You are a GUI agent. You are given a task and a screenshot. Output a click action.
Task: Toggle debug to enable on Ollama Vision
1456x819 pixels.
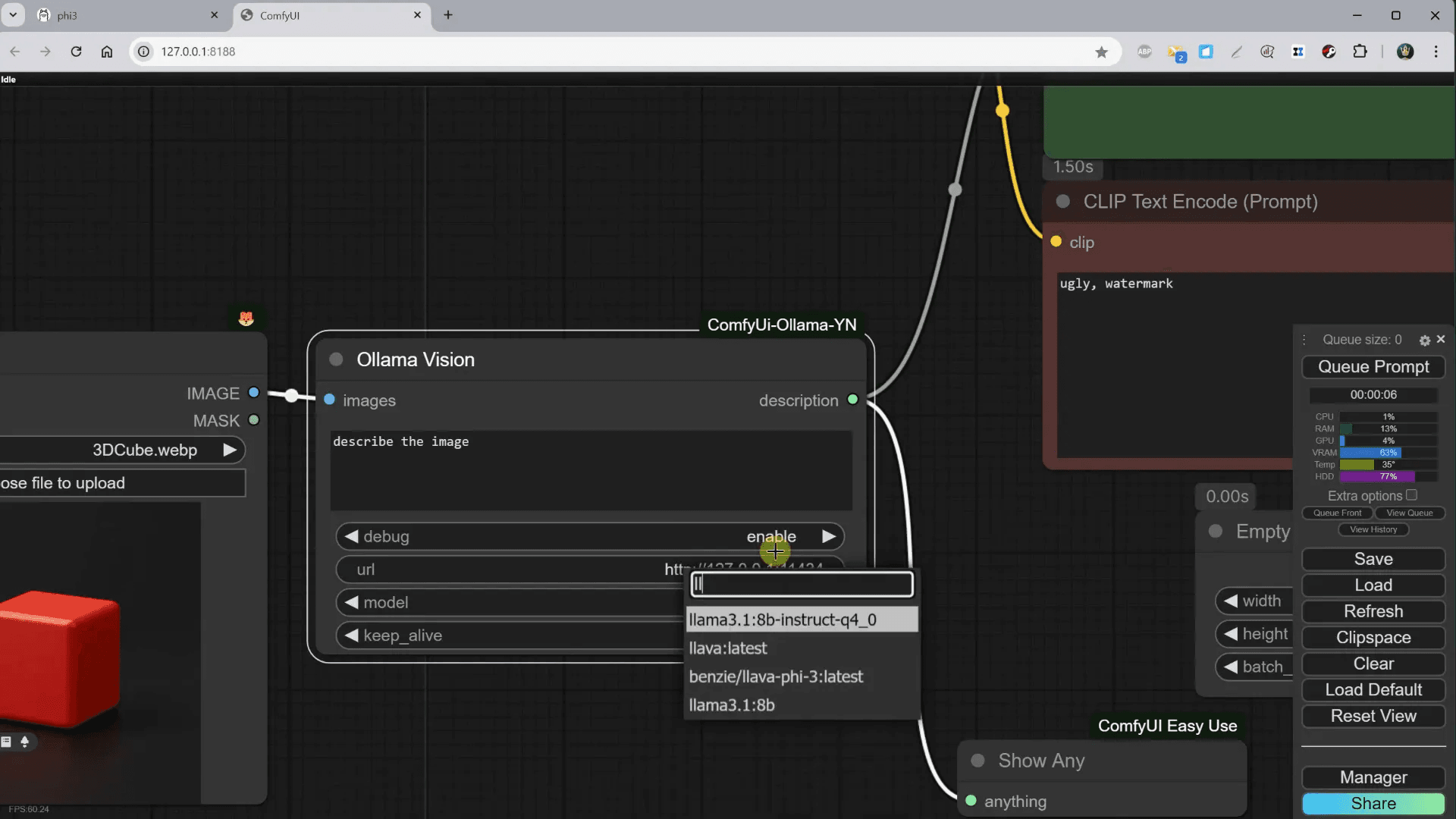(771, 536)
